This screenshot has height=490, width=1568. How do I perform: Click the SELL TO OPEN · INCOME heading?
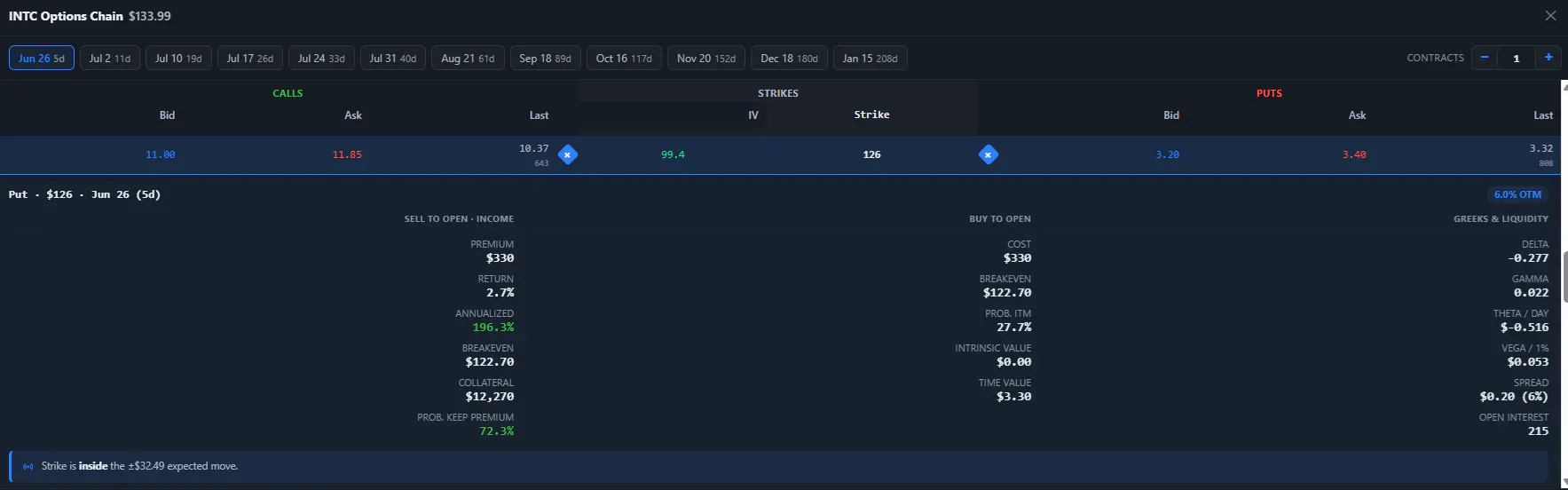(459, 218)
